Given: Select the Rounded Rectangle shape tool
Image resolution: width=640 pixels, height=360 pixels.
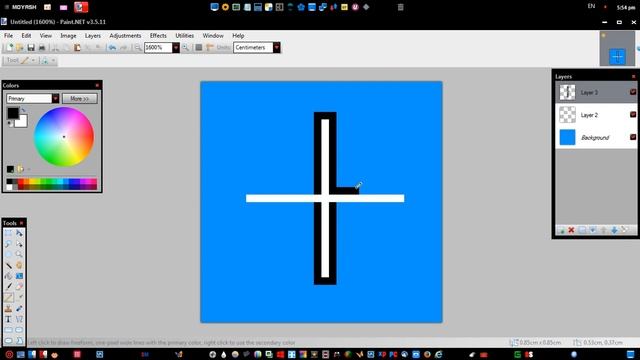Looking at the screenshot, I should 19,330.
